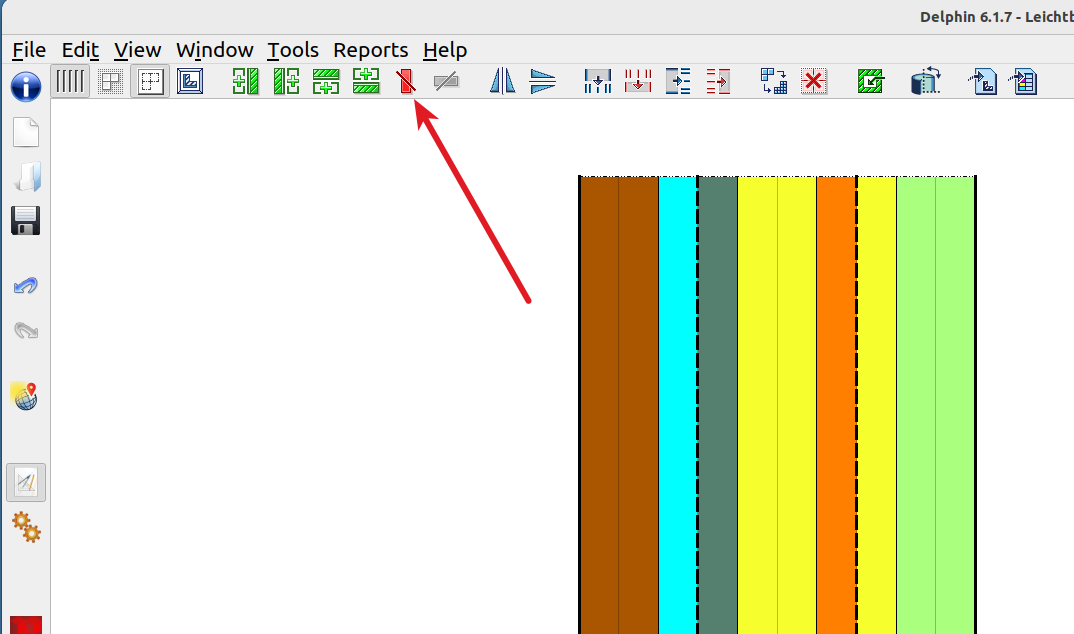Click the blue rightward row arrow icon

(678, 81)
